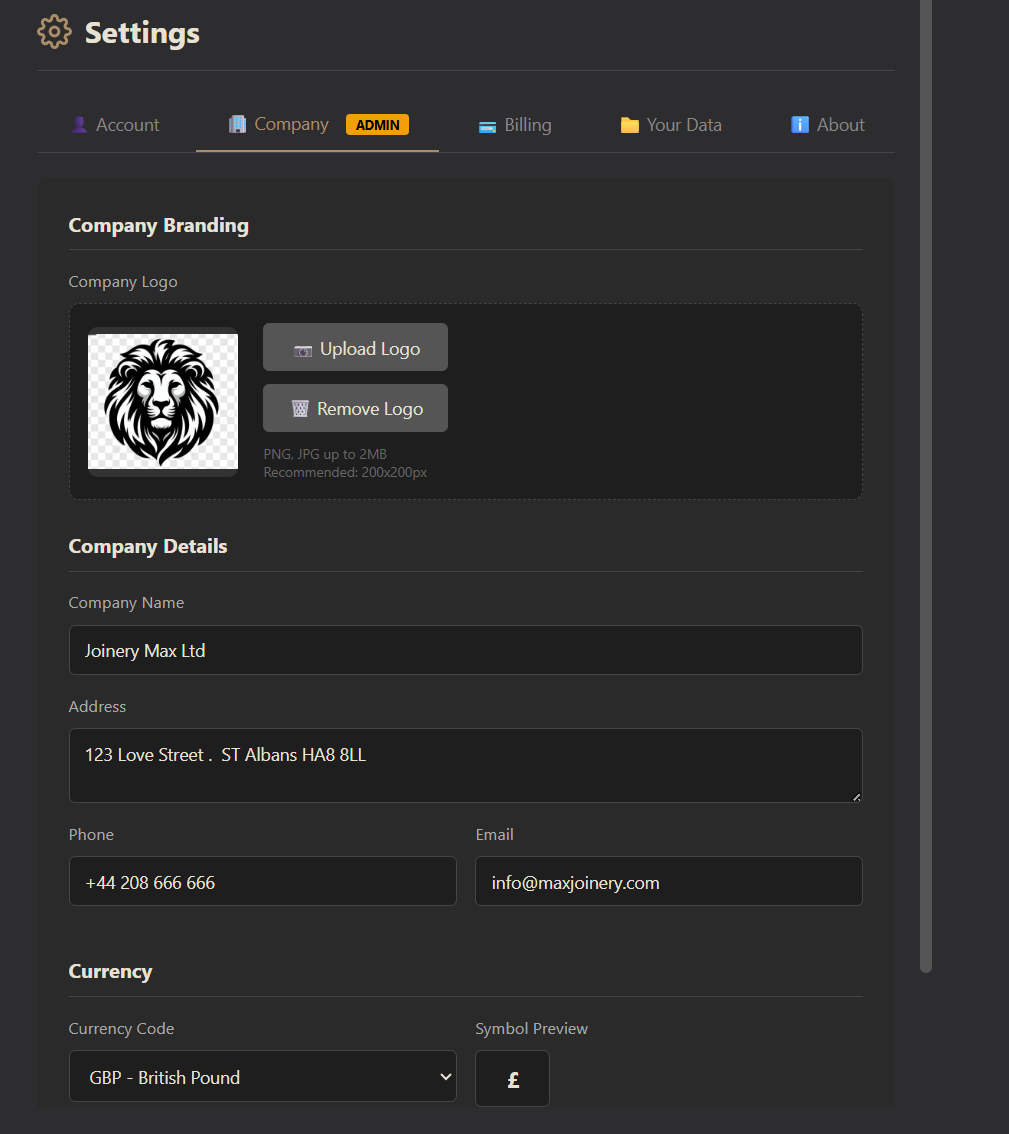Viewport: 1009px width, 1134px height.
Task: Click the Email field with info@maxjoinery.com
Action: coord(668,881)
